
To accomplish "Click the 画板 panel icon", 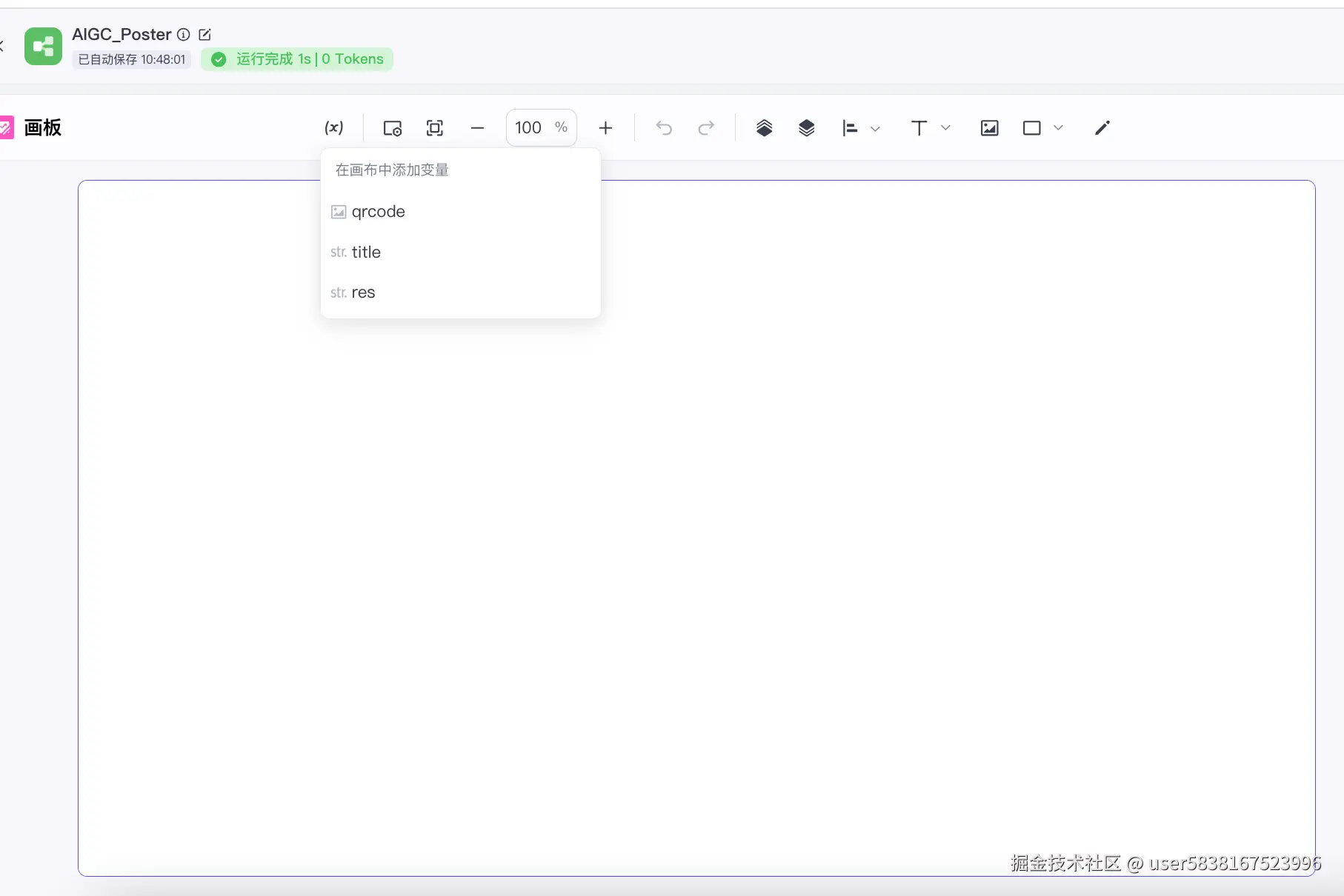I will (7, 127).
